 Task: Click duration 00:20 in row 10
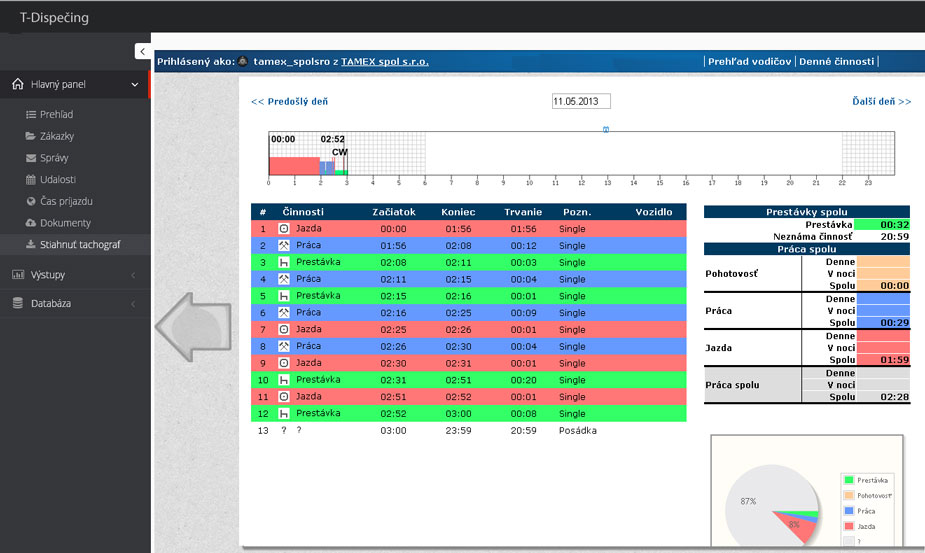524,380
